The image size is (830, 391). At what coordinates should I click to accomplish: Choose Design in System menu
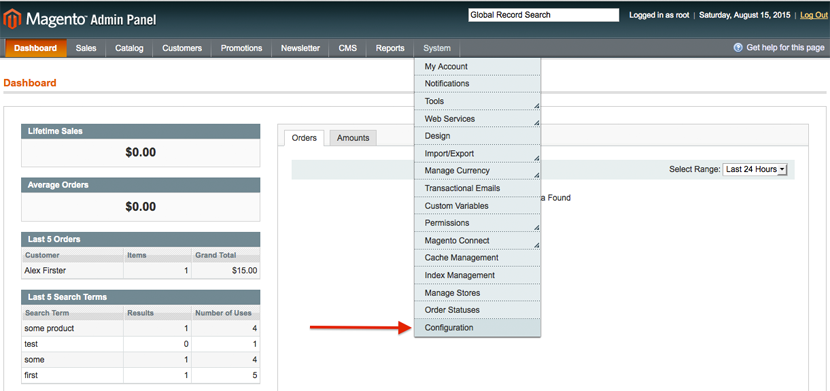[477, 136]
